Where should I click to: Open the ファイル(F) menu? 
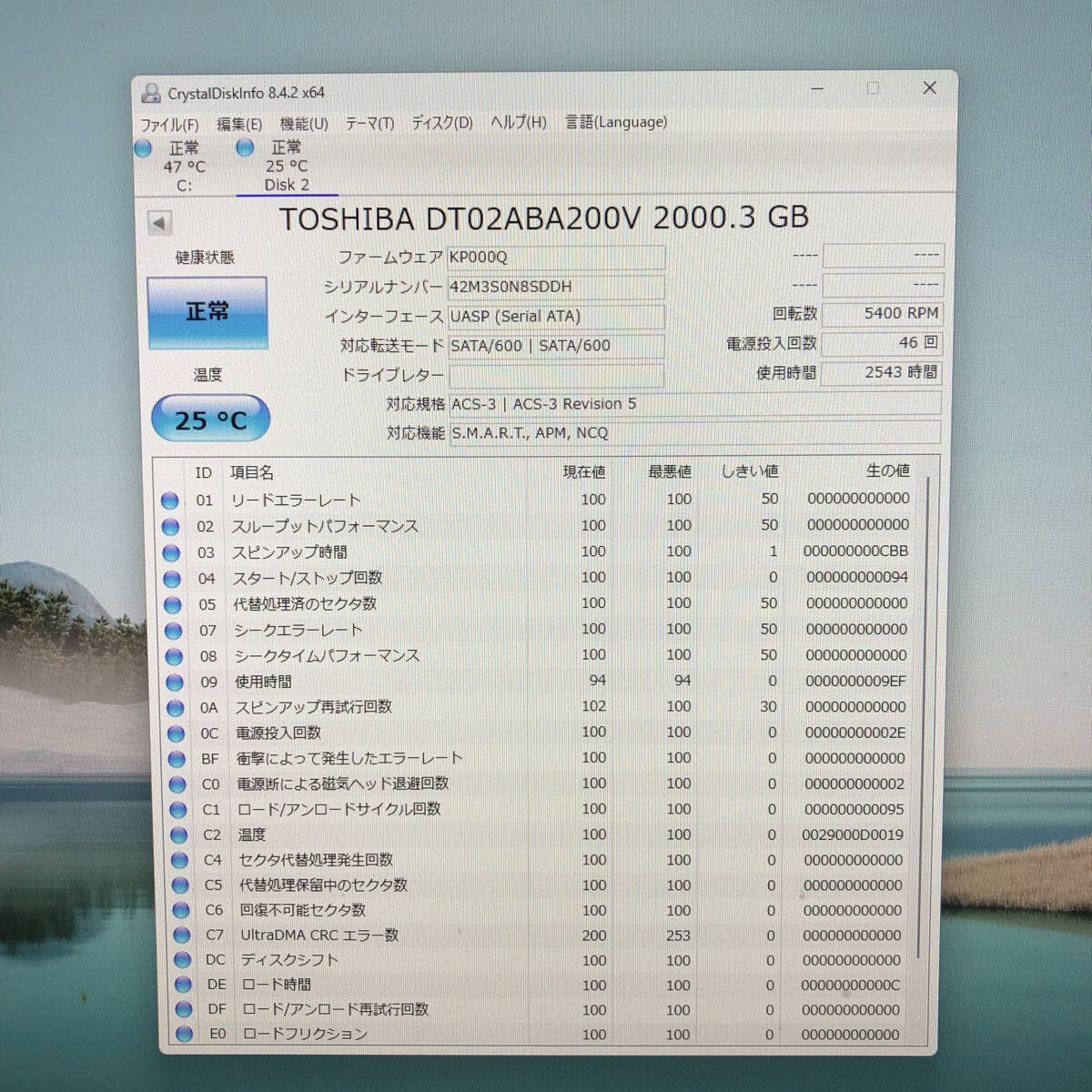pos(169,124)
